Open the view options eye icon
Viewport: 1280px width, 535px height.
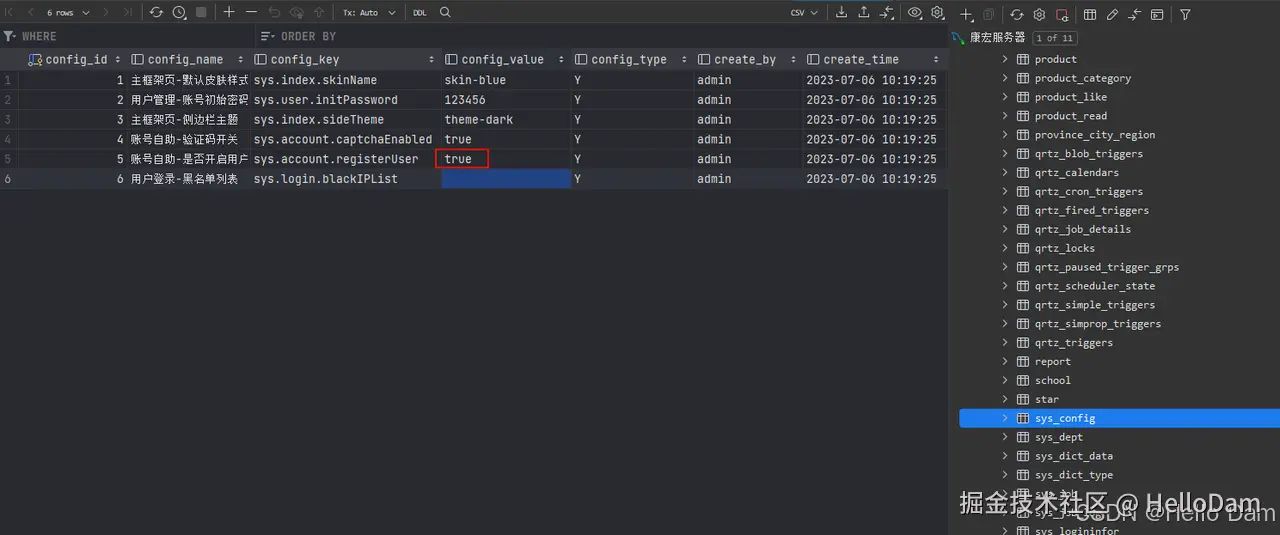(915, 13)
